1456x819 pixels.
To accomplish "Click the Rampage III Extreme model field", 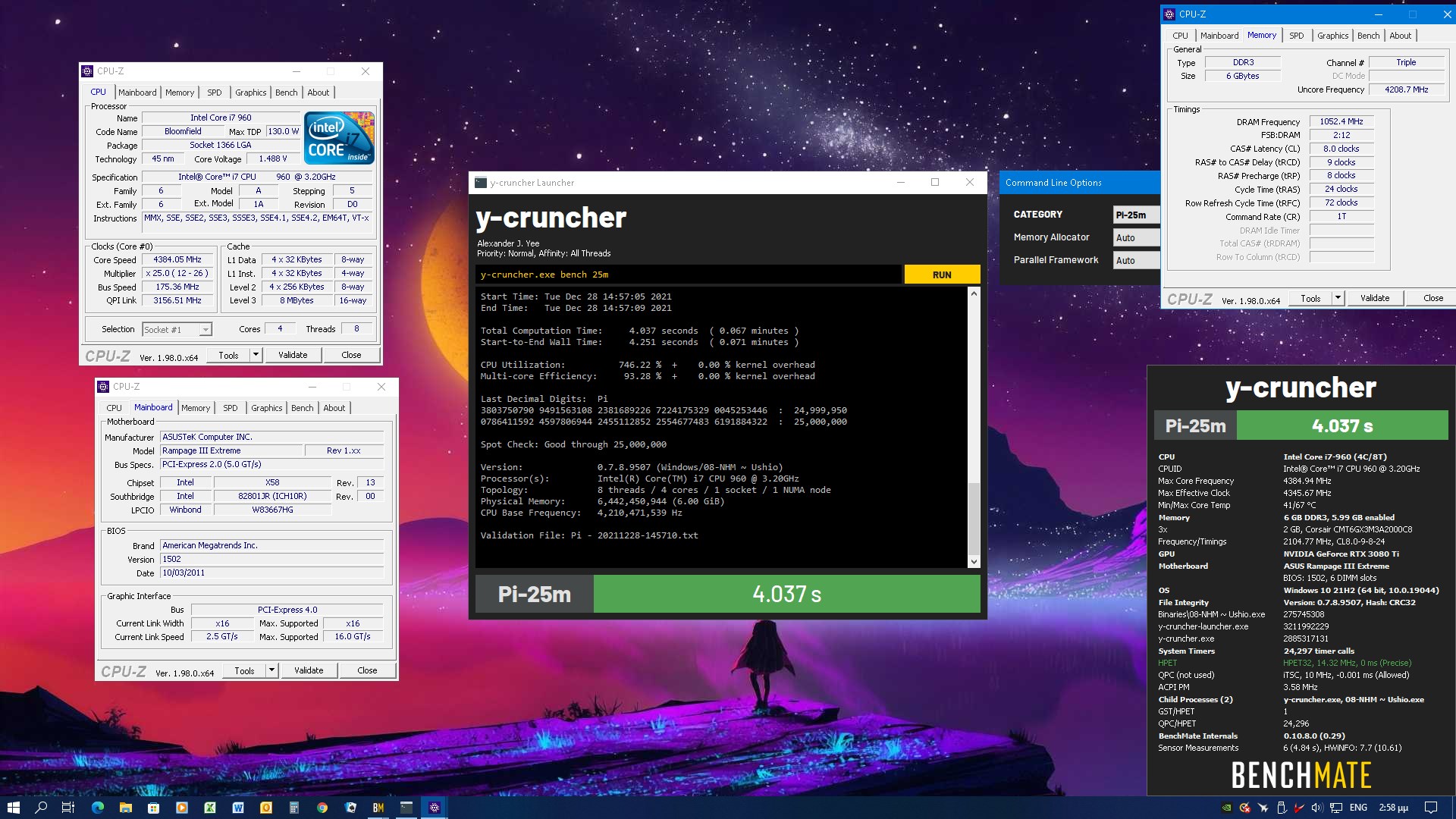I will [231, 450].
